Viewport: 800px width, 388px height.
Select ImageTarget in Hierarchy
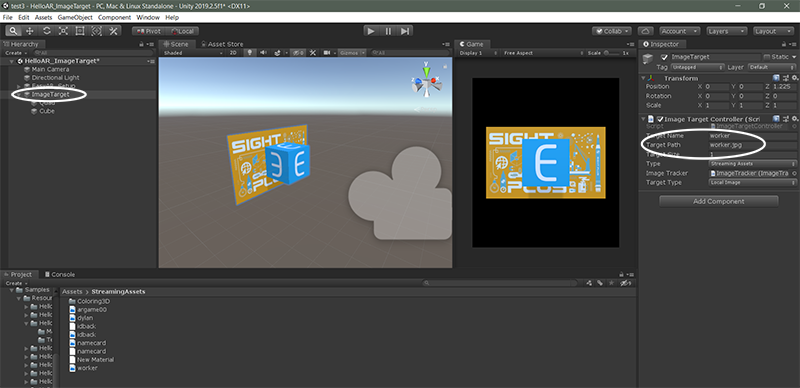pyautogui.click(x=50, y=94)
